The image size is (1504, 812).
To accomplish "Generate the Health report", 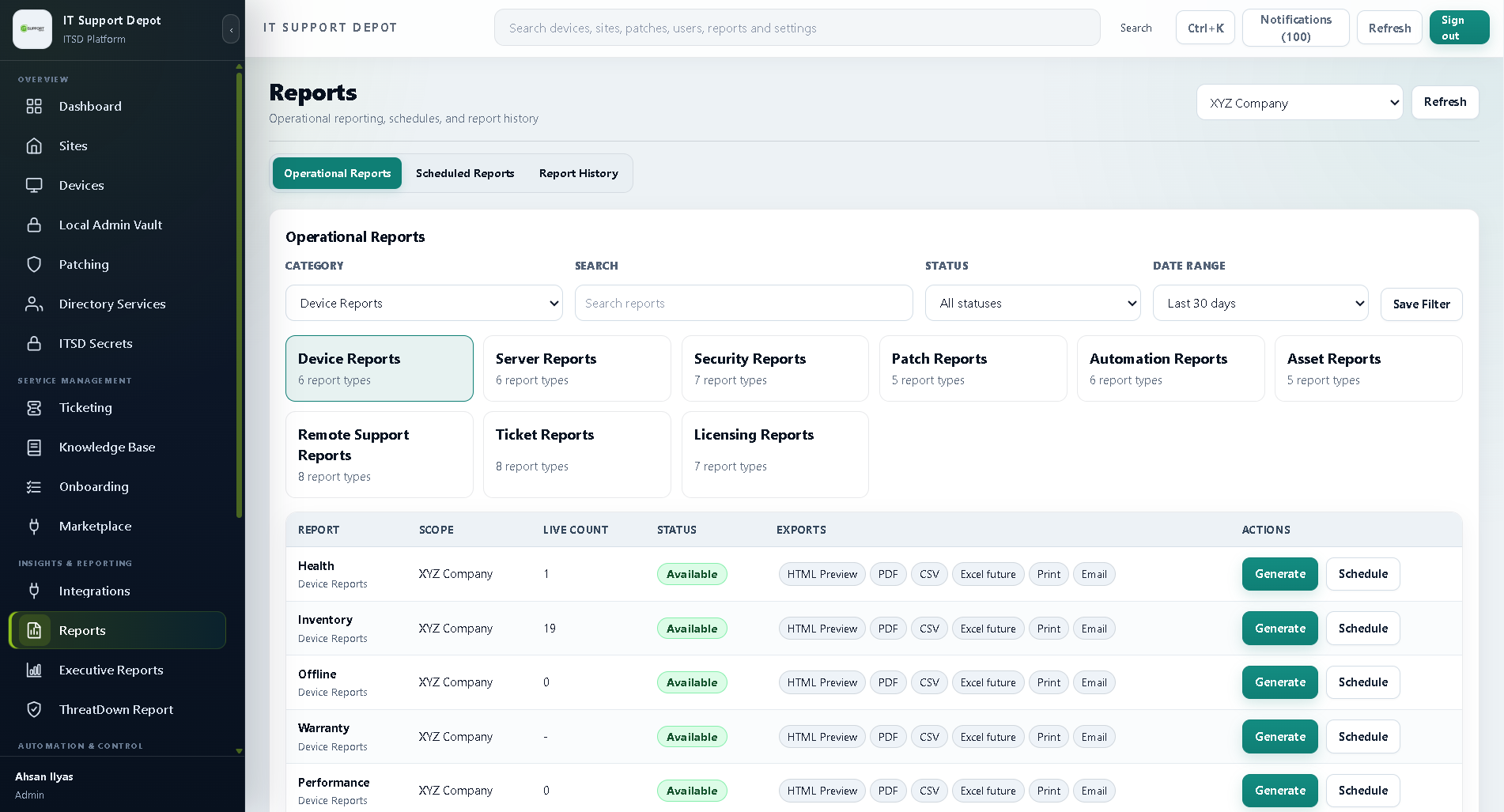I will tap(1279, 574).
